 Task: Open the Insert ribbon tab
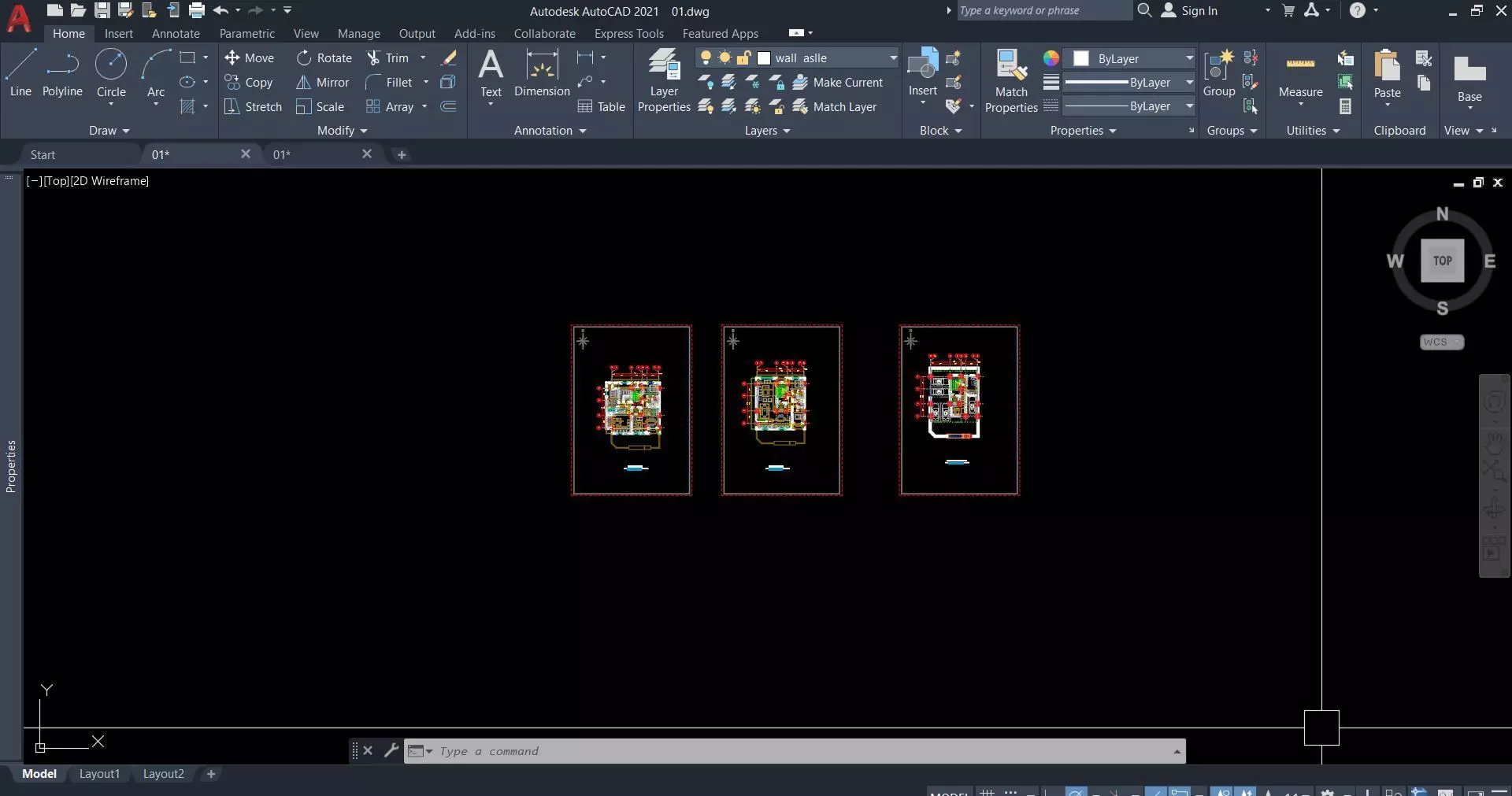pyautogui.click(x=119, y=34)
